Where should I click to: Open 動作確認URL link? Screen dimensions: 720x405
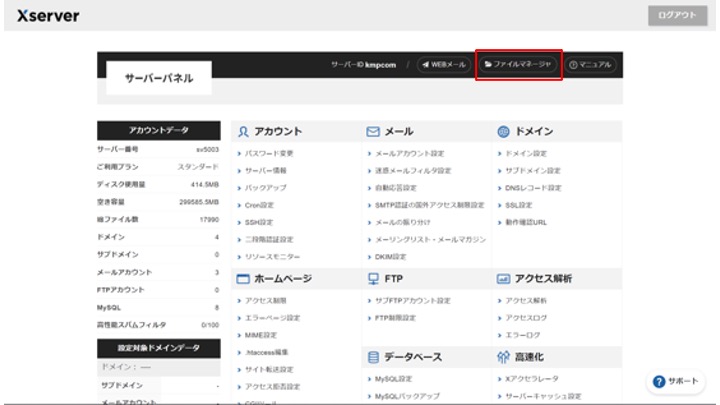(526, 222)
